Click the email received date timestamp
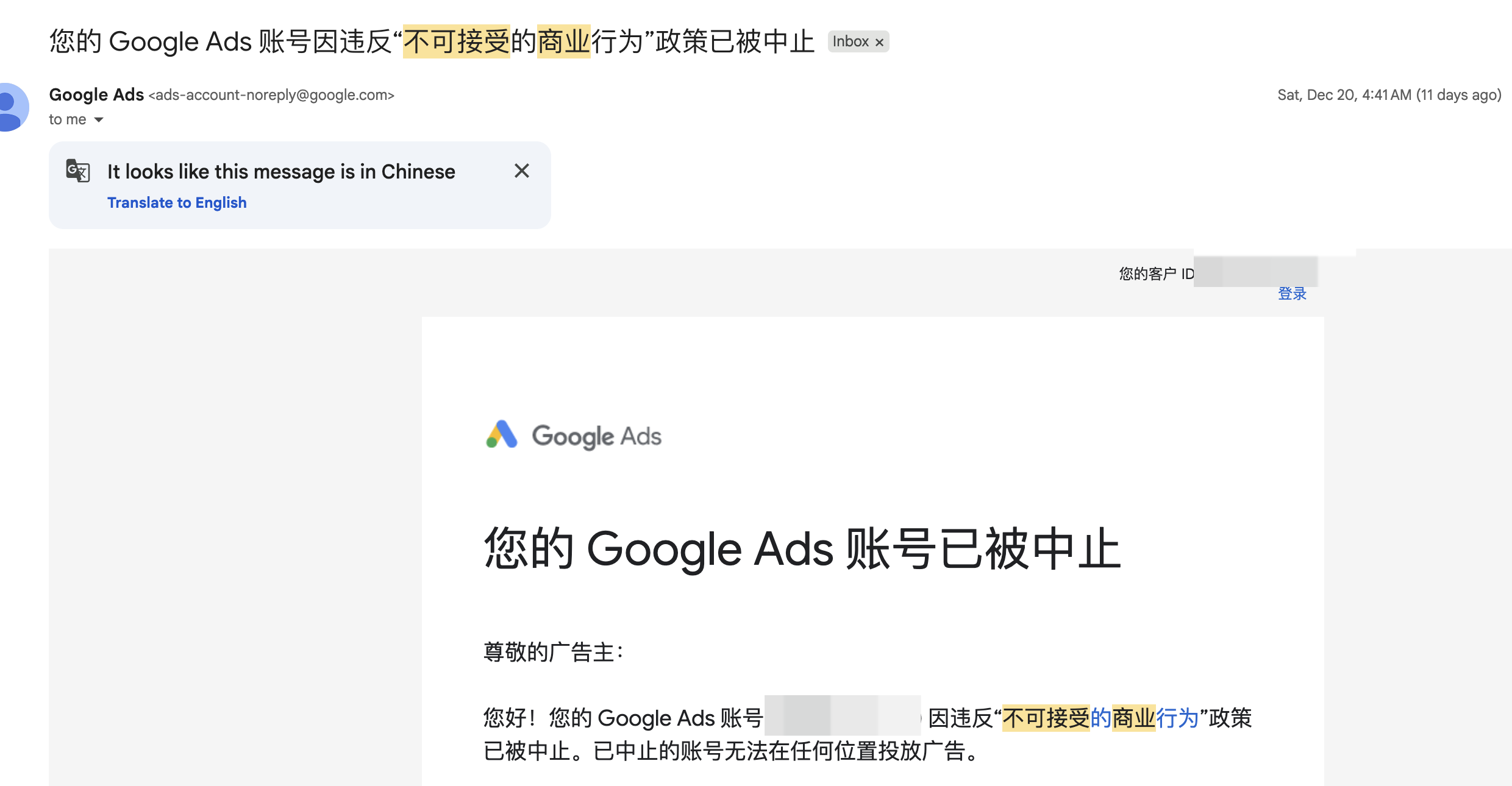This screenshot has height=786, width=1512. point(1389,95)
